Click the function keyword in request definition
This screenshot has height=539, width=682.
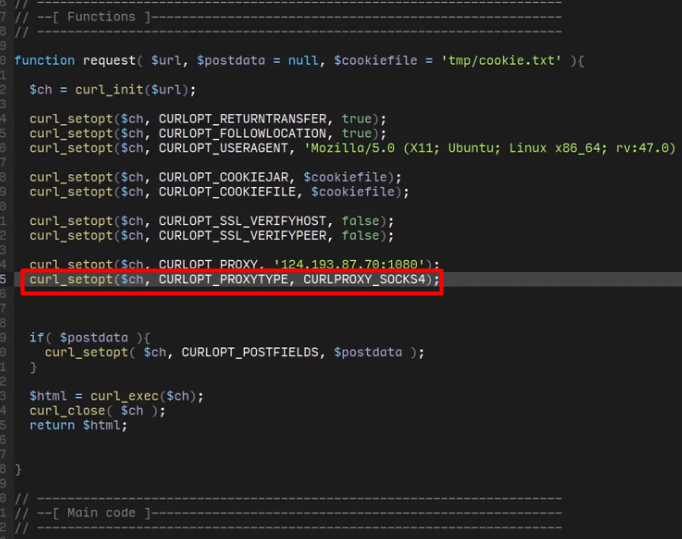pos(44,60)
